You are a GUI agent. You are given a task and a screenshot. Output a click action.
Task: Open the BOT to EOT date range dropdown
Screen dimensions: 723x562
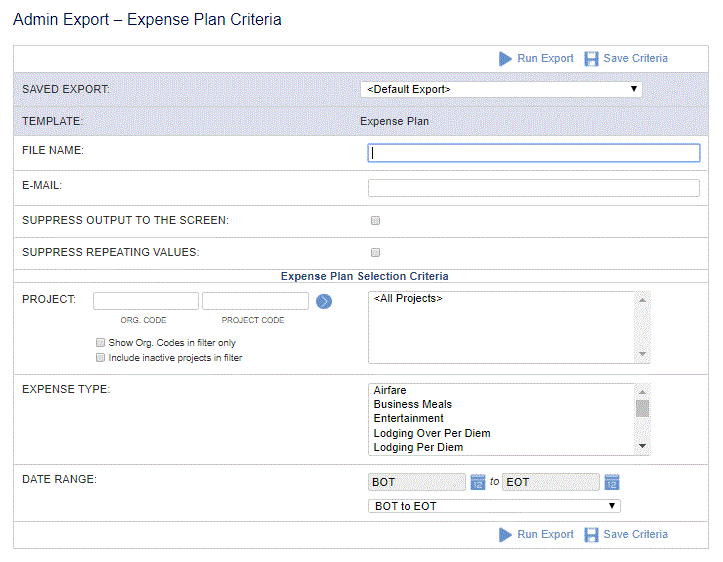[494, 506]
